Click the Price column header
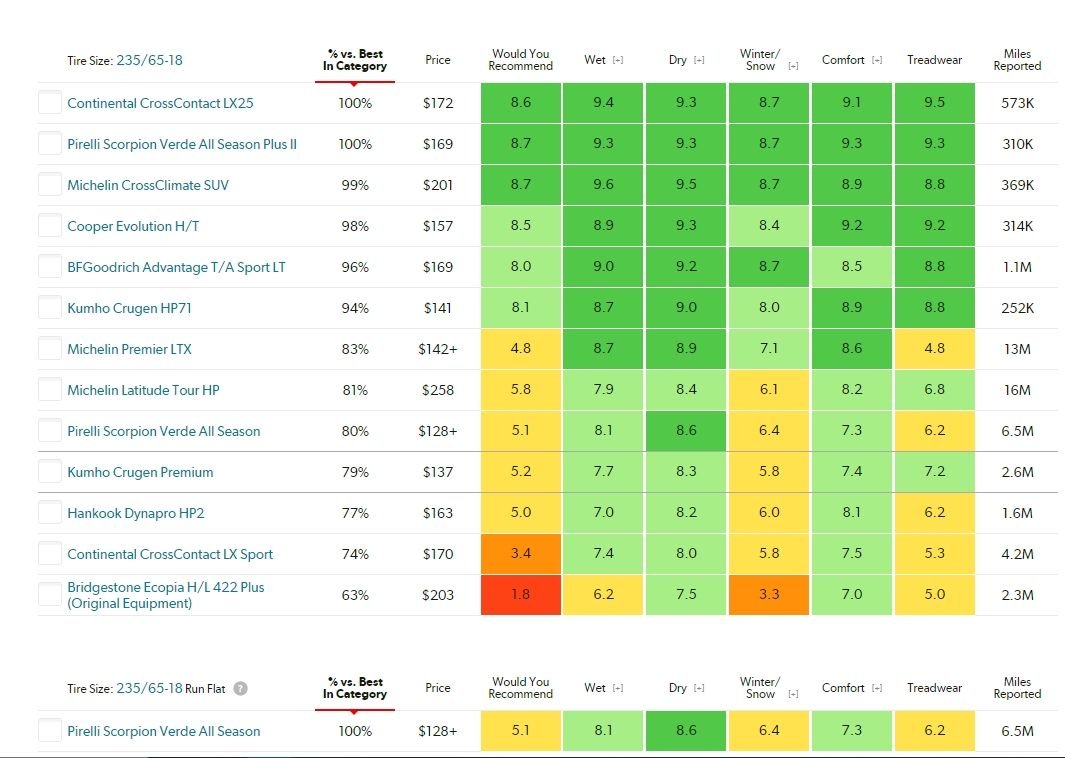This screenshot has height=758, width=1065. [x=437, y=59]
